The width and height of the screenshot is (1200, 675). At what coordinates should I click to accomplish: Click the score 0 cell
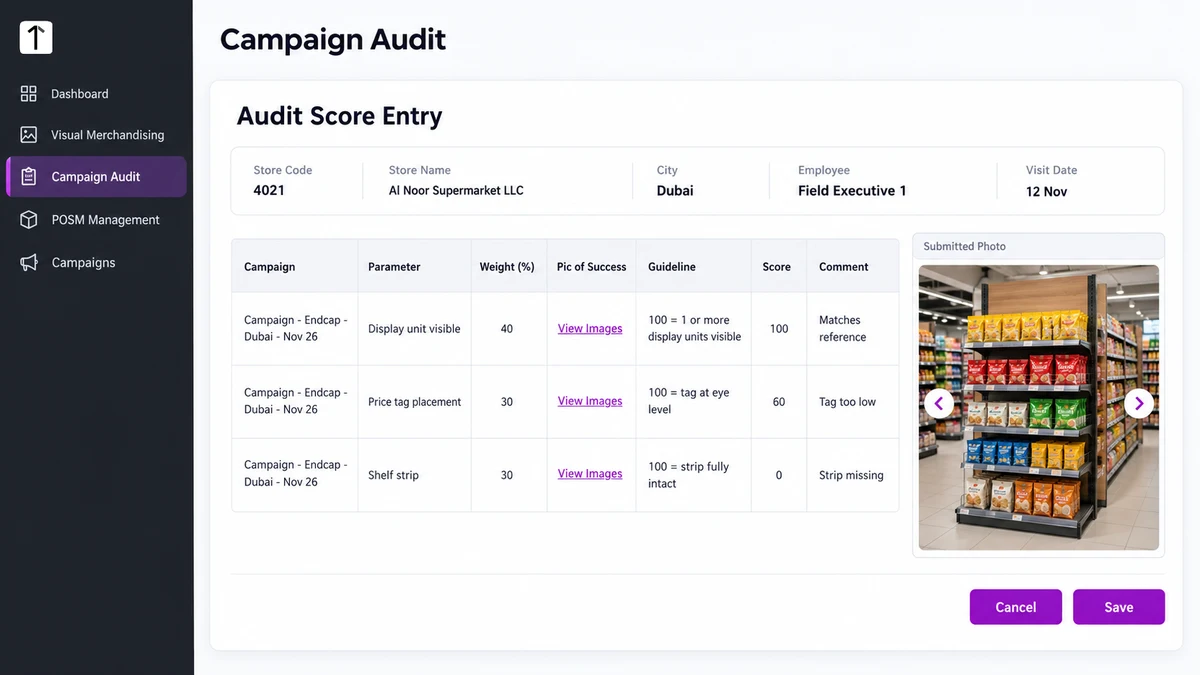[779, 475]
